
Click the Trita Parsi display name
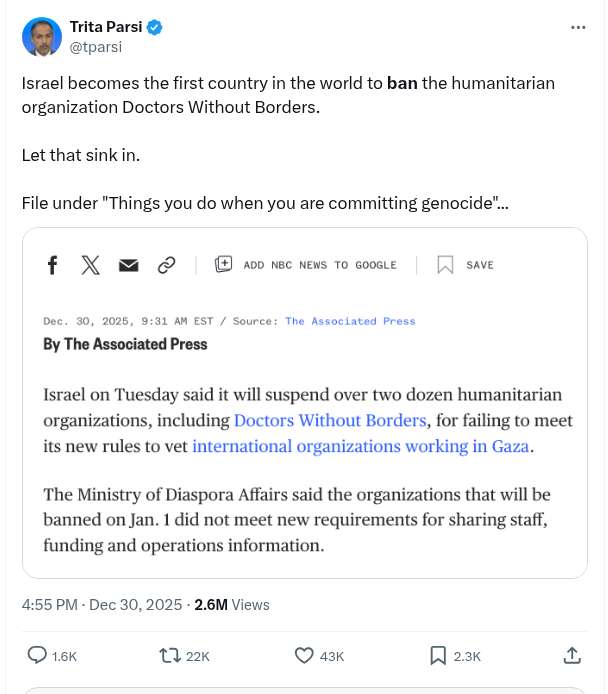pos(105,26)
